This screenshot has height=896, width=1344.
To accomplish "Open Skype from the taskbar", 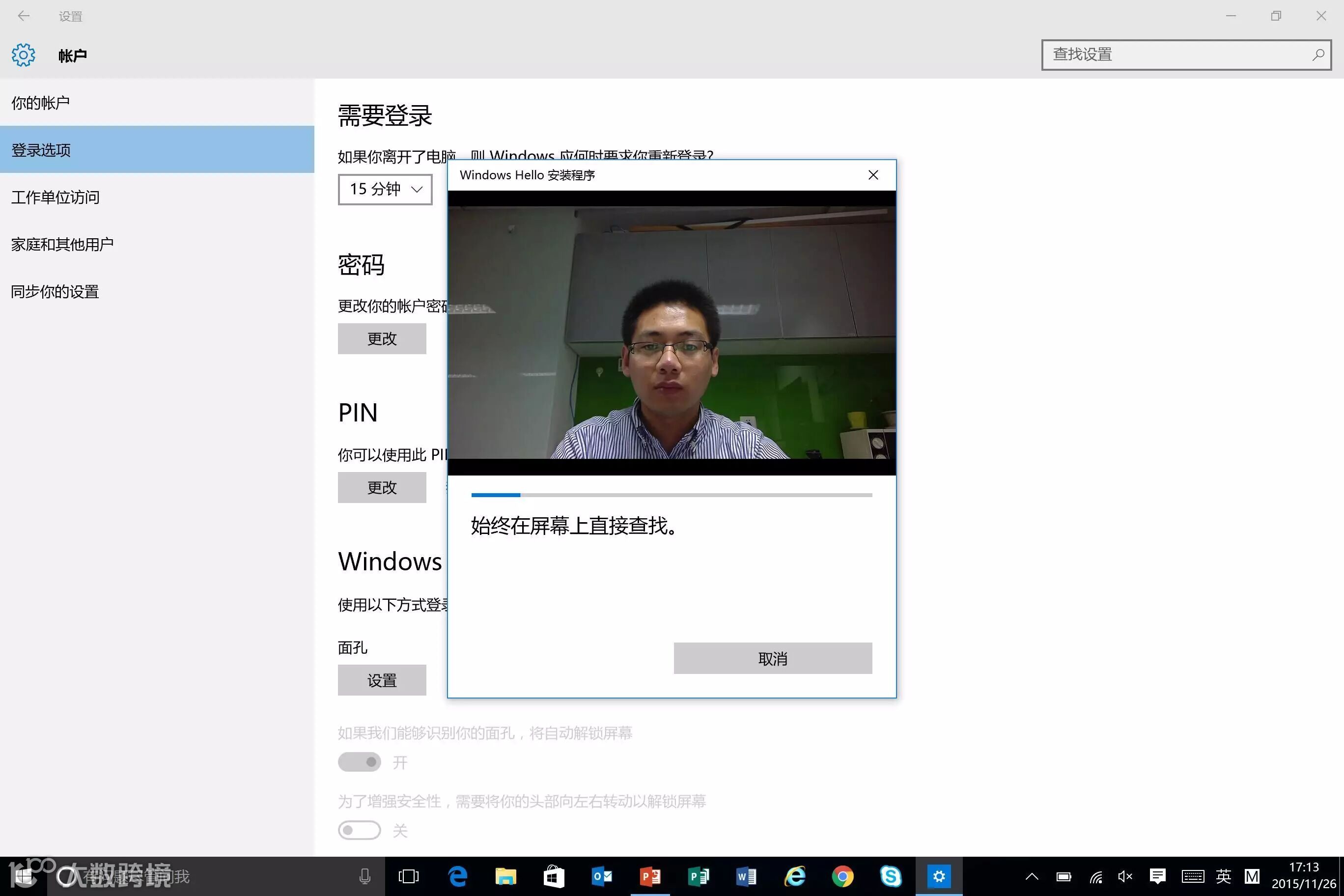I will tap(890, 876).
